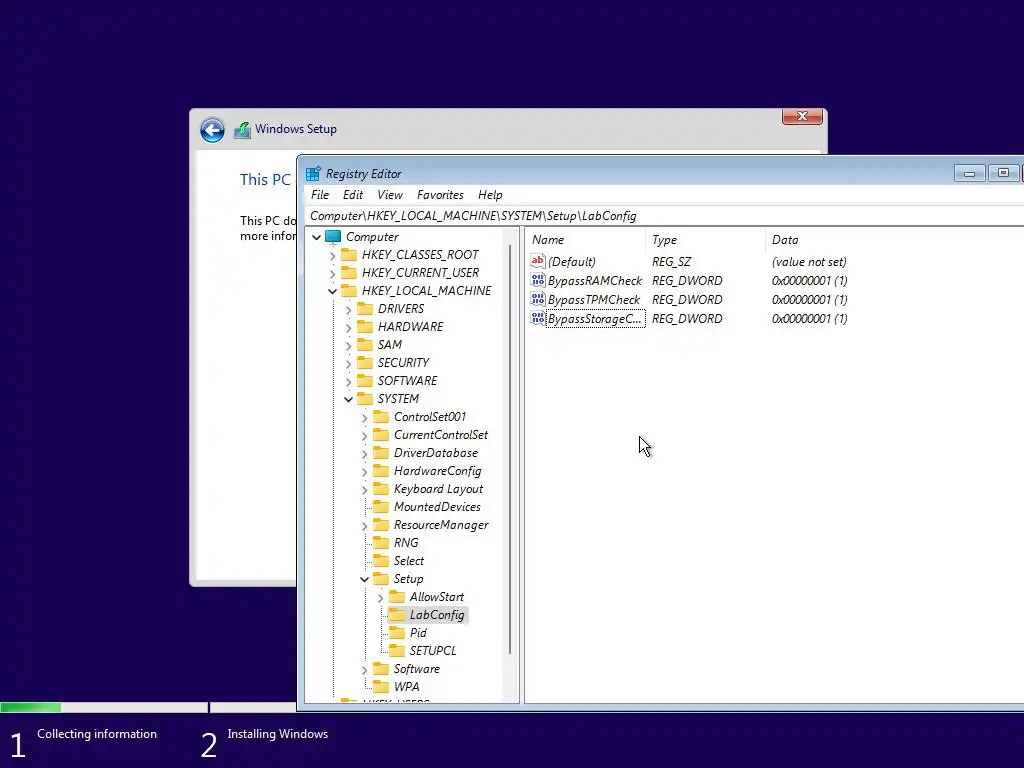Click REG_SZ type of the (Default) value
Screen dimensions: 1024x768
tap(671, 262)
